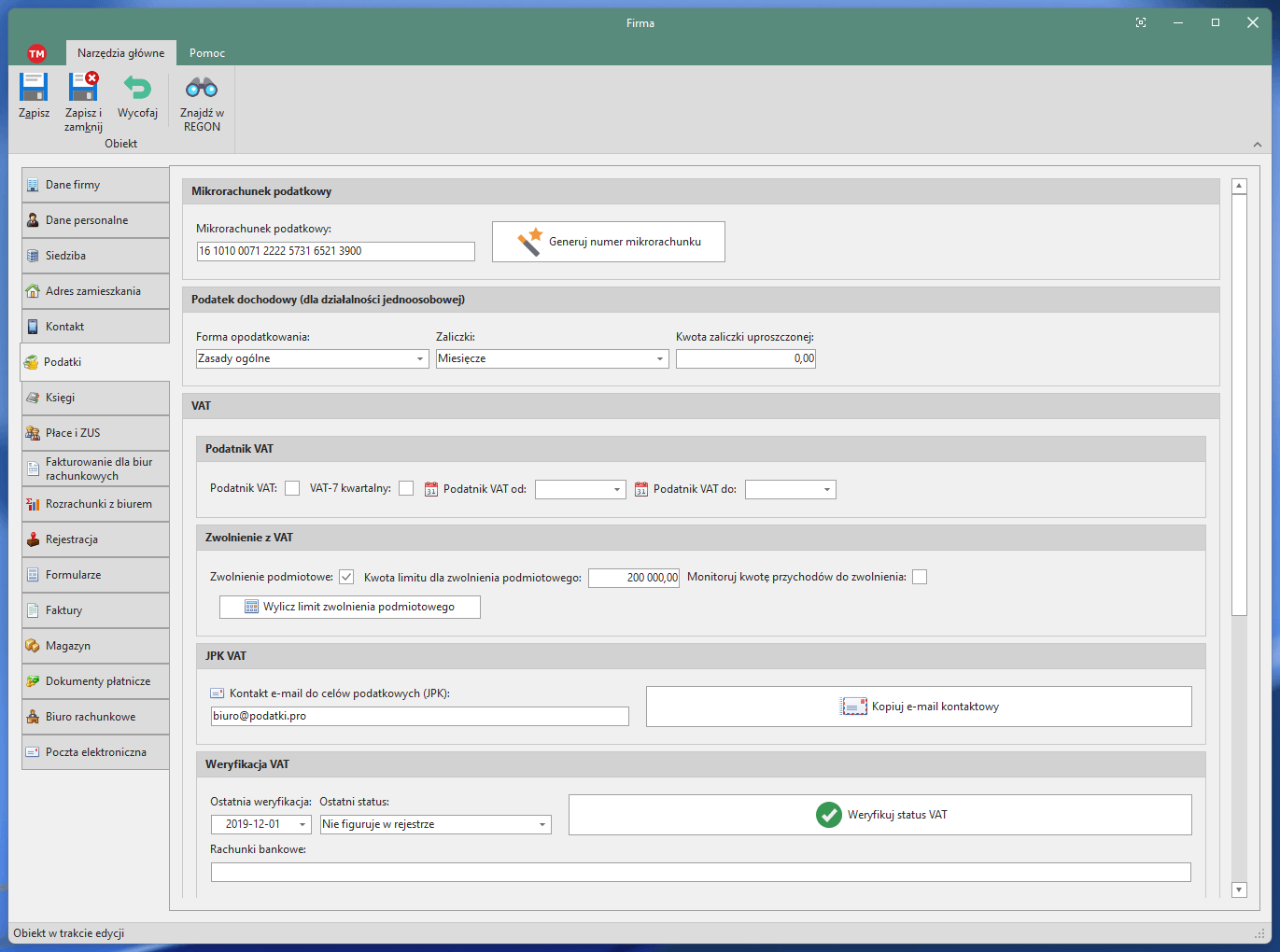Expand the Forma opodatkowania dropdown
1280x952 pixels.
(420, 358)
